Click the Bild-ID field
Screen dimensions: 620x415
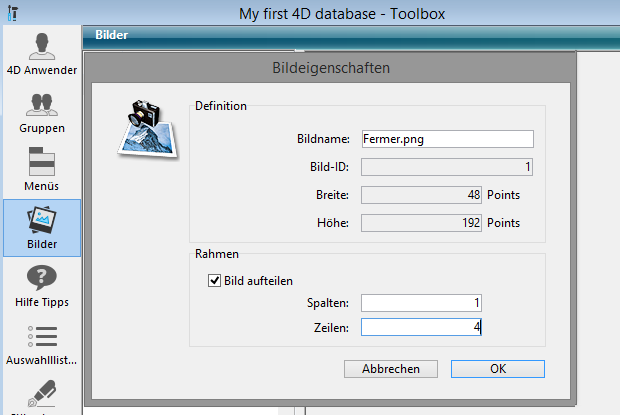point(447,167)
